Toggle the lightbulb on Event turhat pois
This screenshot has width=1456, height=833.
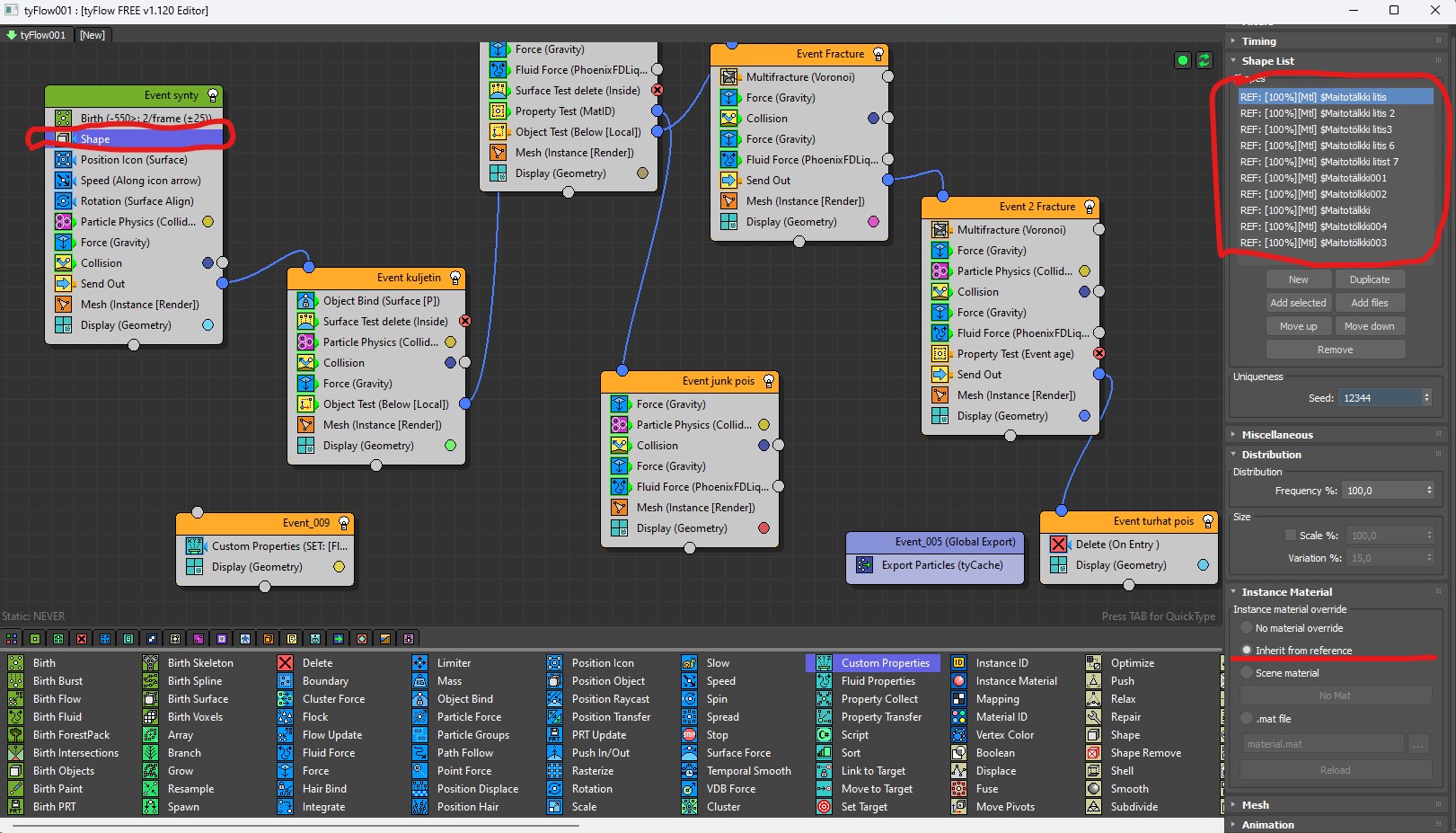tap(1208, 521)
